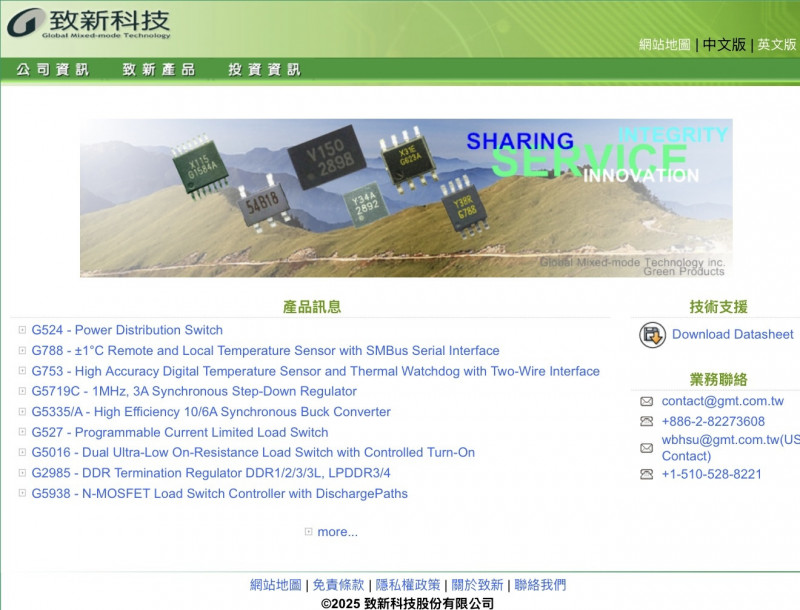Viewport: 800px width, 610px height.
Task: Click phone icon beside +886-2-82273608
Action: (x=646, y=421)
